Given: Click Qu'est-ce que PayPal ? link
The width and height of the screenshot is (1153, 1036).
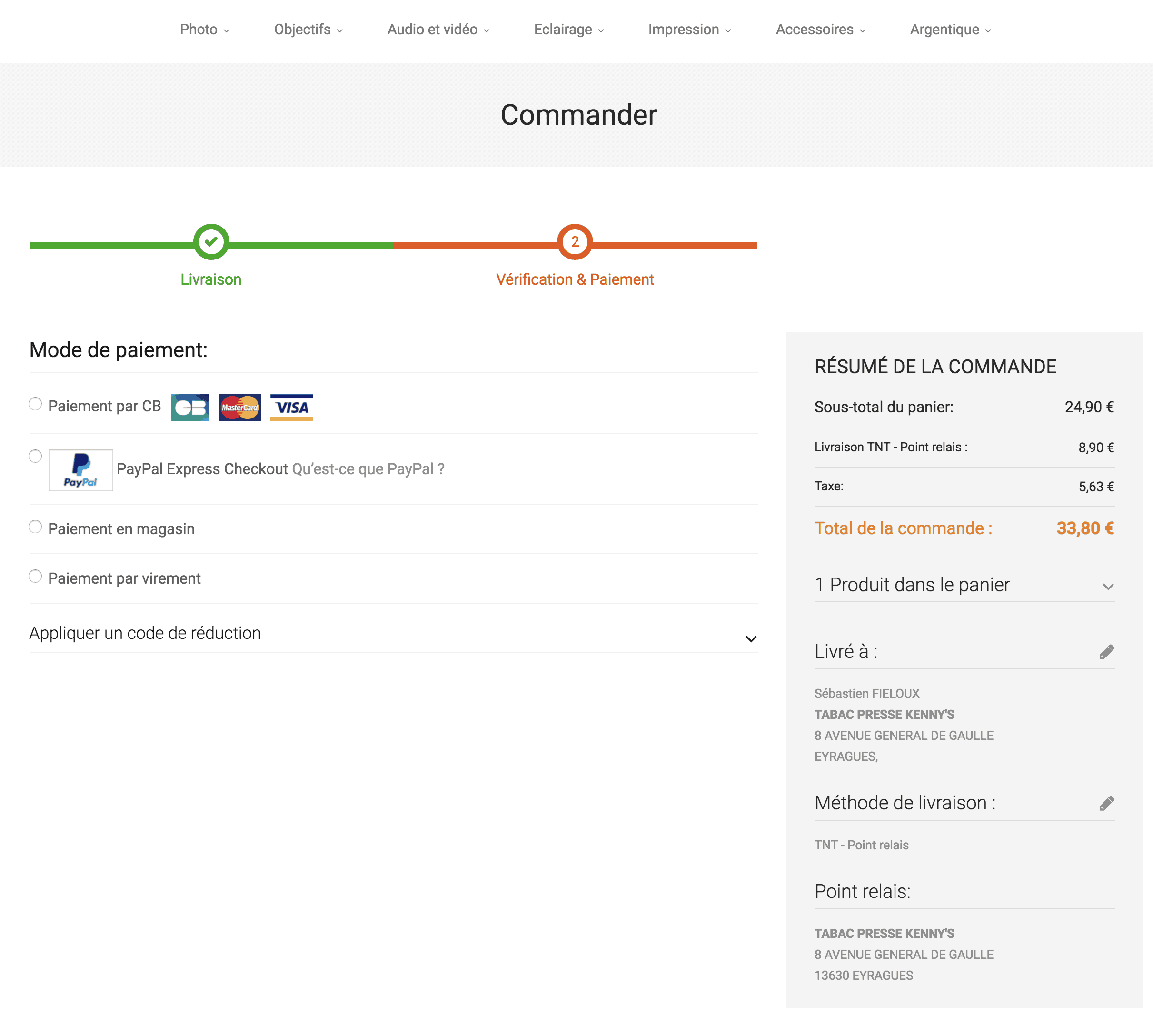Looking at the screenshot, I should (x=368, y=469).
